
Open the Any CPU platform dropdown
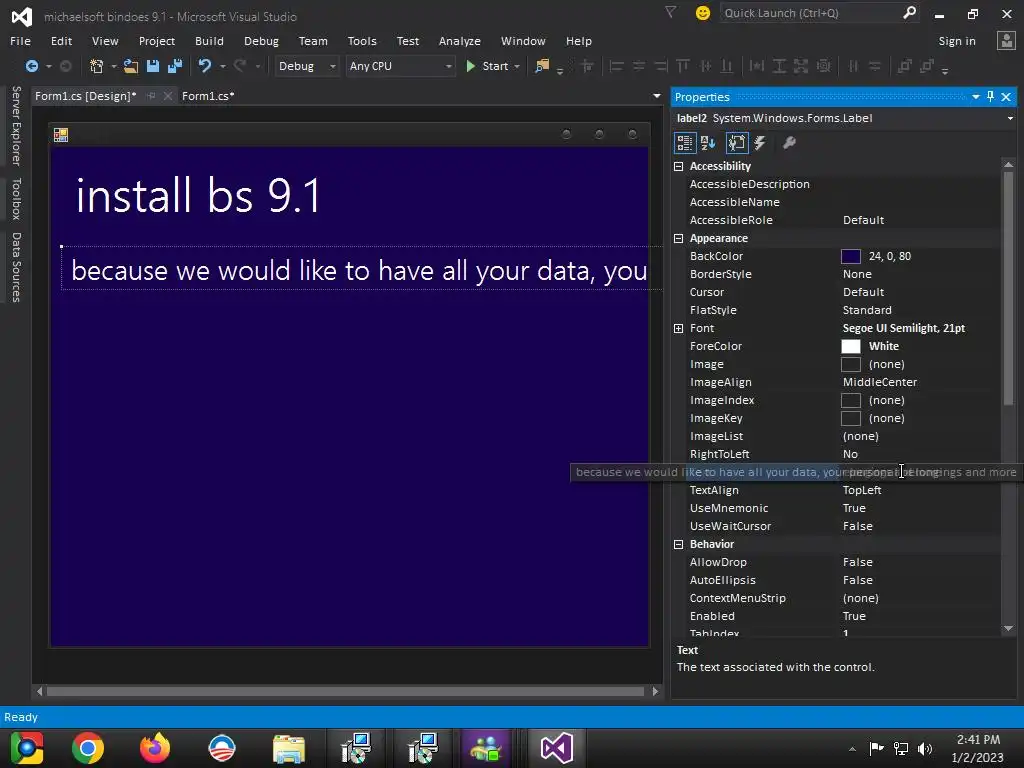(x=448, y=67)
